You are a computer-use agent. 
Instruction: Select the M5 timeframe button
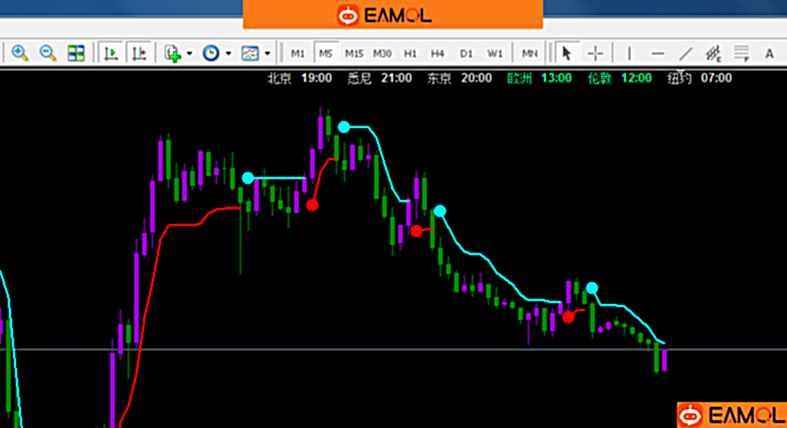tap(326, 53)
